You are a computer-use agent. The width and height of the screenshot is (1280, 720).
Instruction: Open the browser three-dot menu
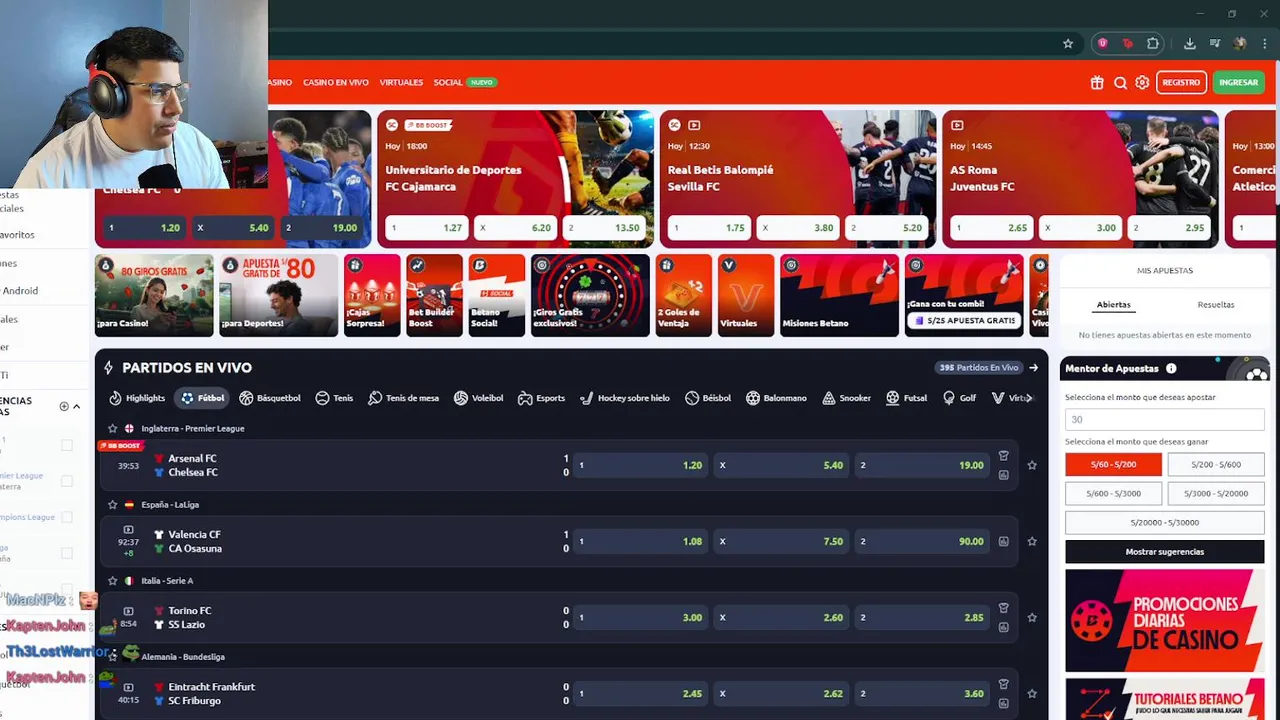coord(1265,44)
